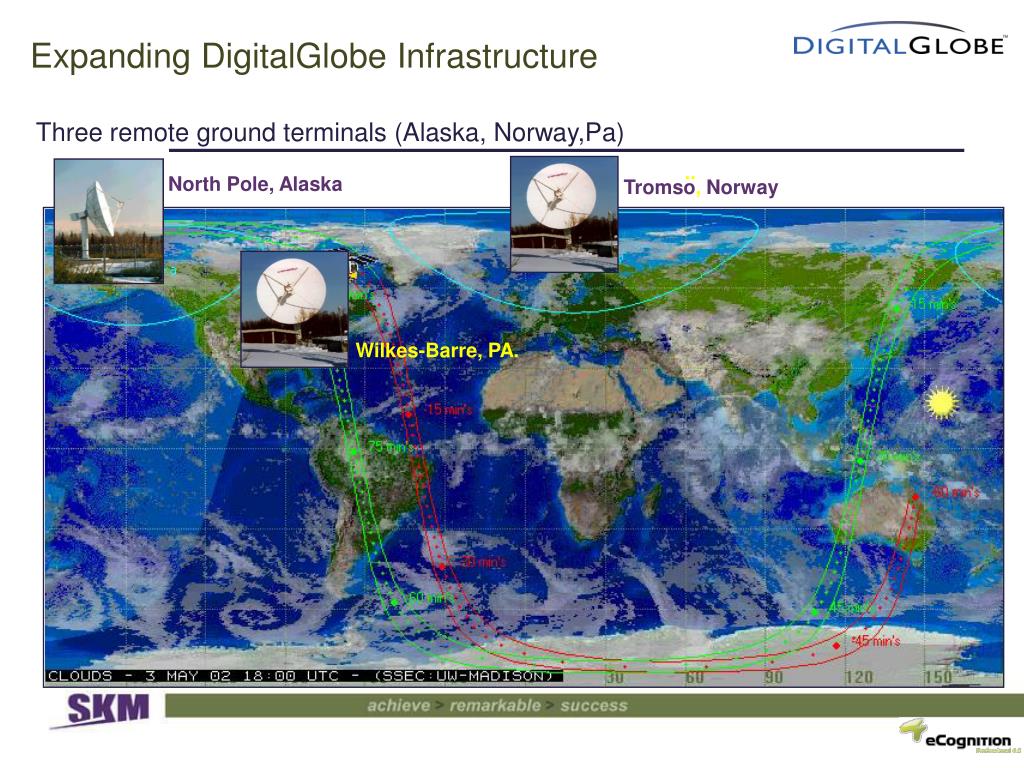This screenshot has height=768, width=1024.
Task: Click the '30' longitude label
Action: pyautogui.click(x=615, y=677)
